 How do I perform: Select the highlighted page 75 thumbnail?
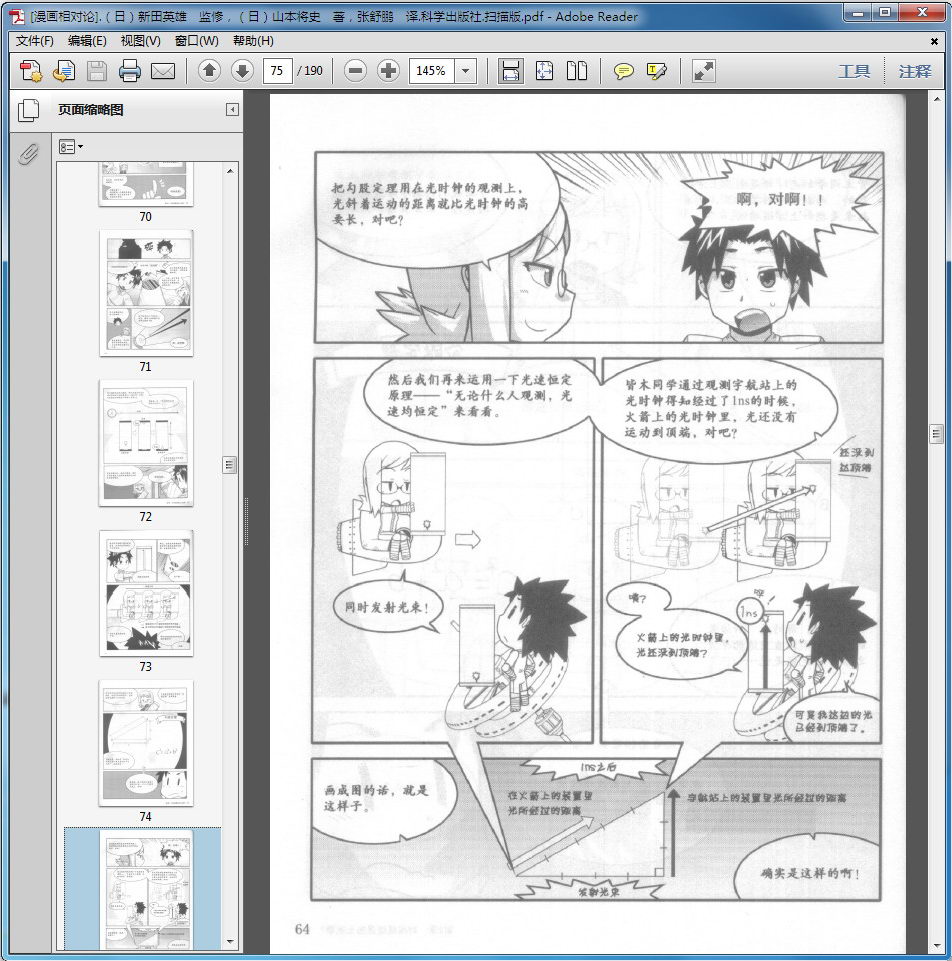[146, 889]
